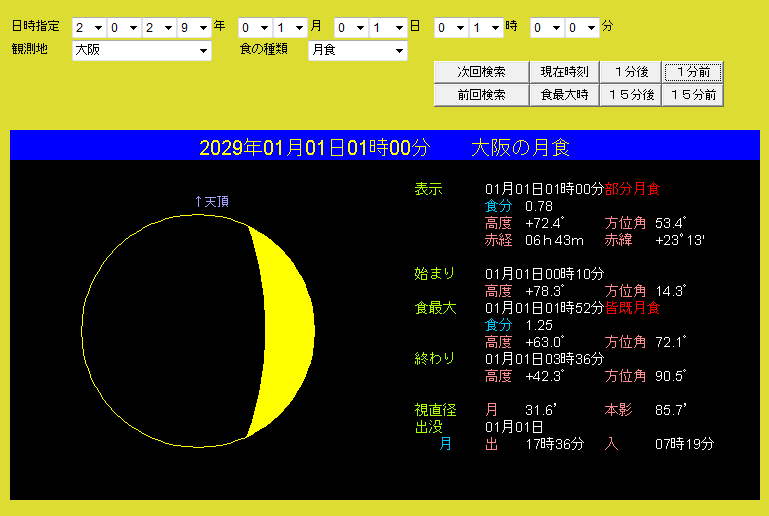The height and width of the screenshot is (516, 769).
Task: Step back one minute with 1分前
Action: (x=693, y=72)
